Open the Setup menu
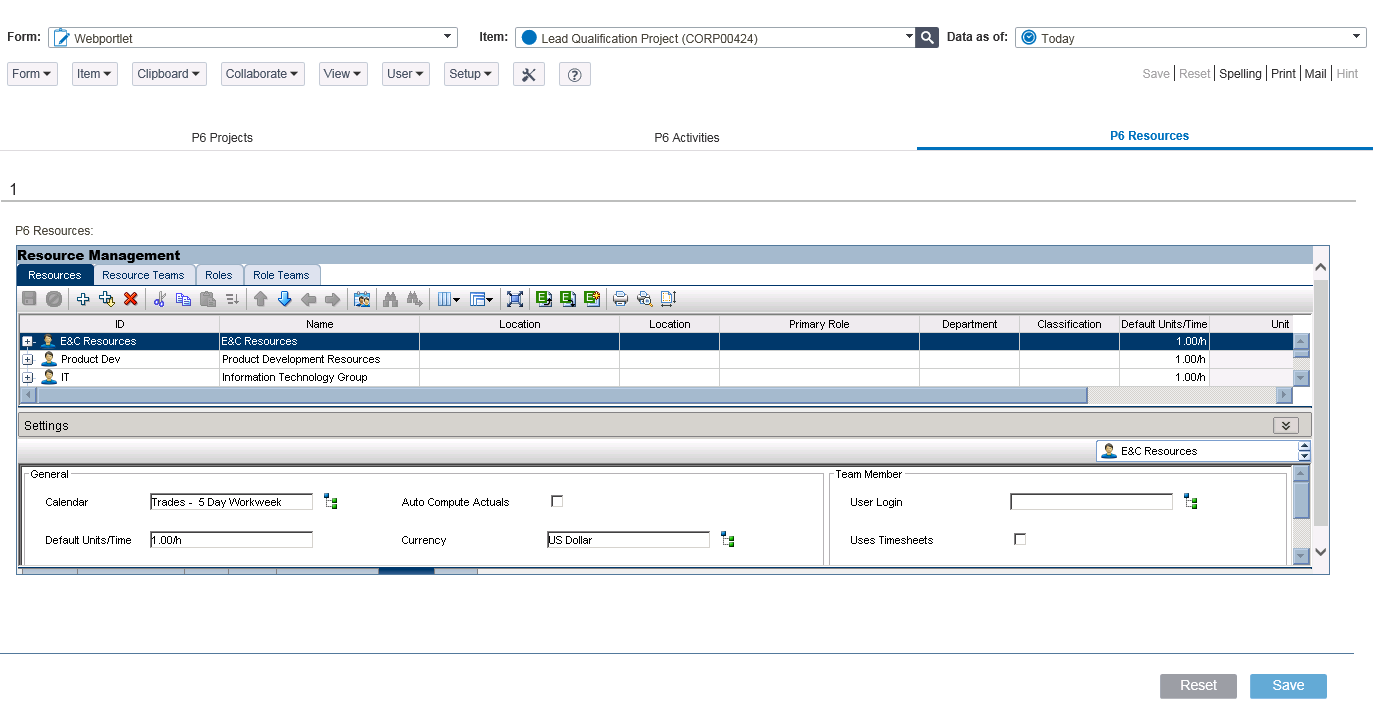 click(471, 74)
